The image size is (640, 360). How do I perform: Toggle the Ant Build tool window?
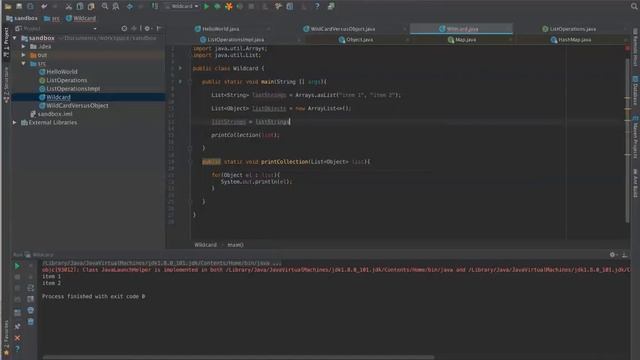[x=636, y=184]
